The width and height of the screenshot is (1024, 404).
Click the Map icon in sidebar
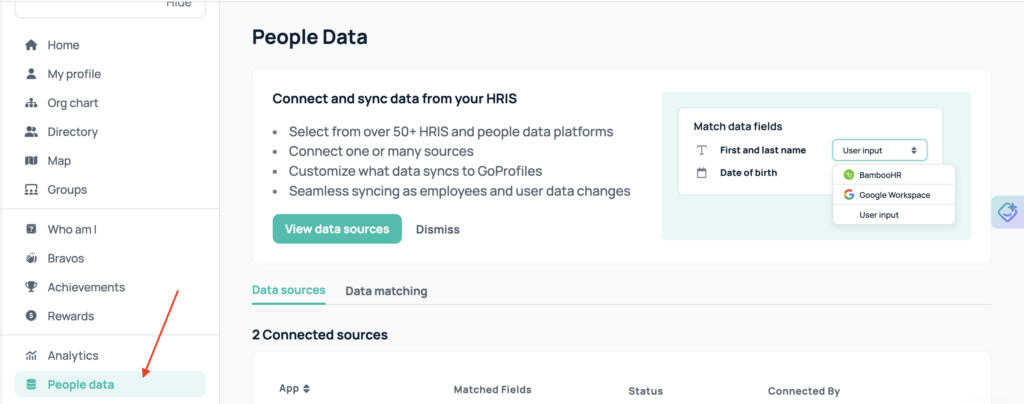pyautogui.click(x=31, y=161)
